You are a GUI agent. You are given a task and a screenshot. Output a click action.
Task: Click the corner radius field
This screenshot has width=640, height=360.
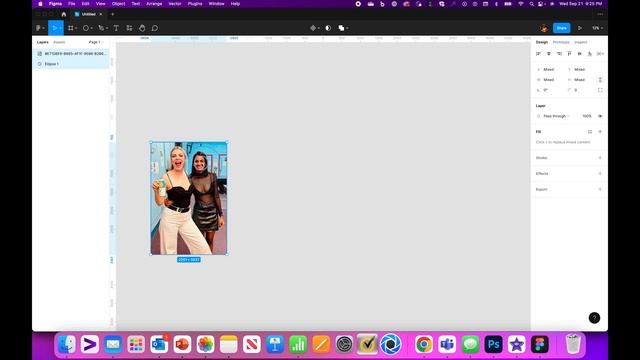click(x=579, y=90)
